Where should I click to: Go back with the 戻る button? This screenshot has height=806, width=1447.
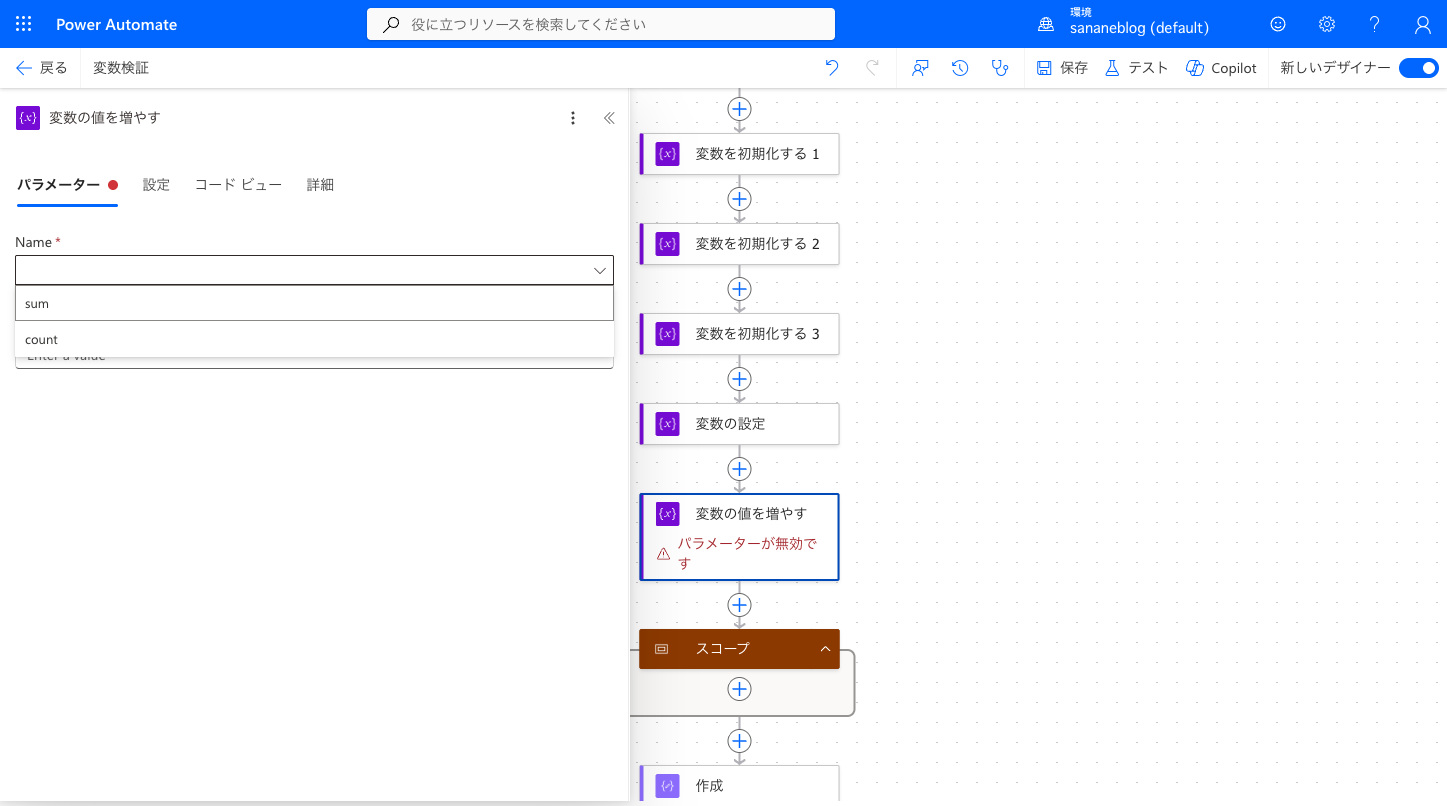(x=41, y=68)
